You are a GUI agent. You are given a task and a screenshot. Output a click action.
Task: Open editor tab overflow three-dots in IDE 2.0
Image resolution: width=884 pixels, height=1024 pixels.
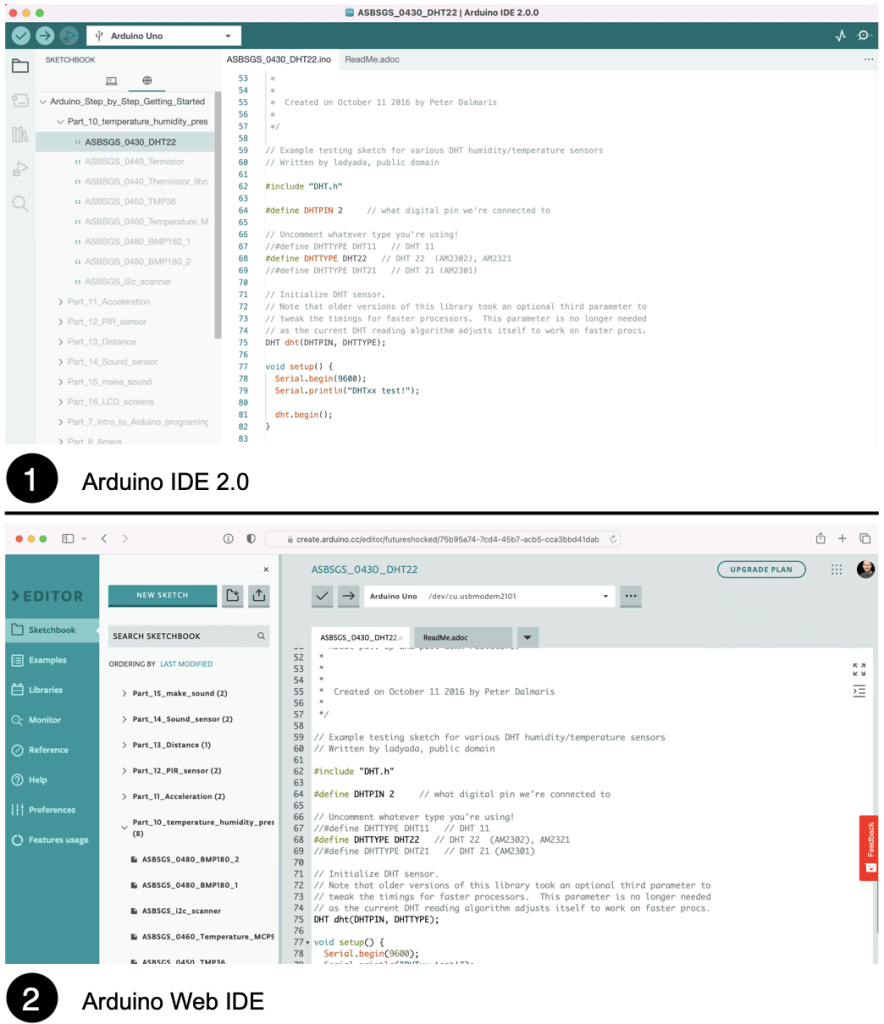coord(868,59)
